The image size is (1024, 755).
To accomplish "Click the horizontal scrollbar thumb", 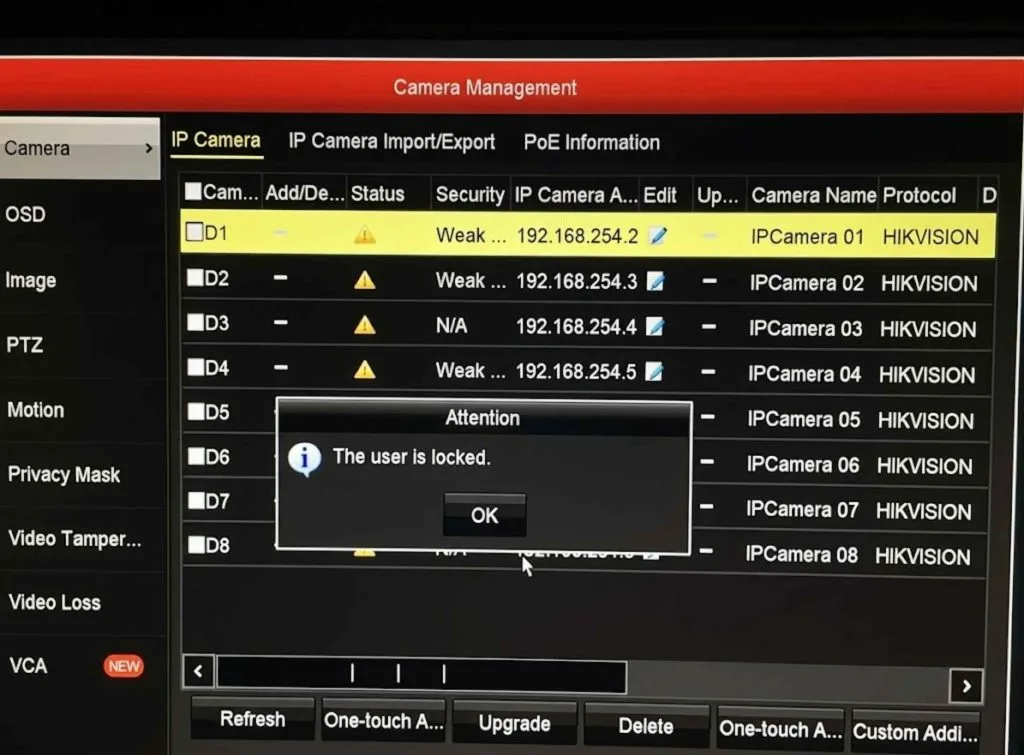I will 421,675.
